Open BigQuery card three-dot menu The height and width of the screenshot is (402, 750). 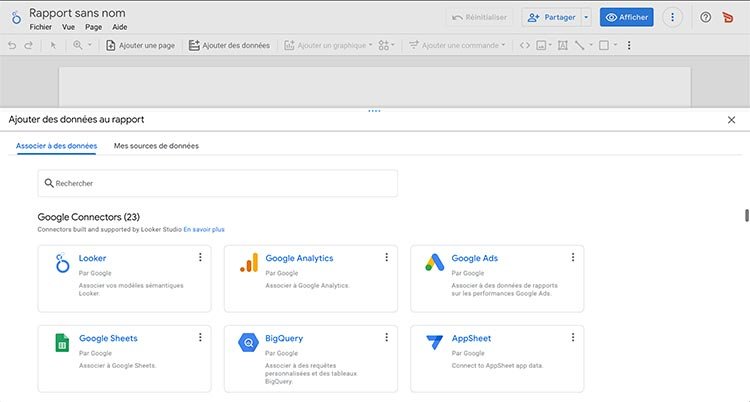click(x=386, y=337)
